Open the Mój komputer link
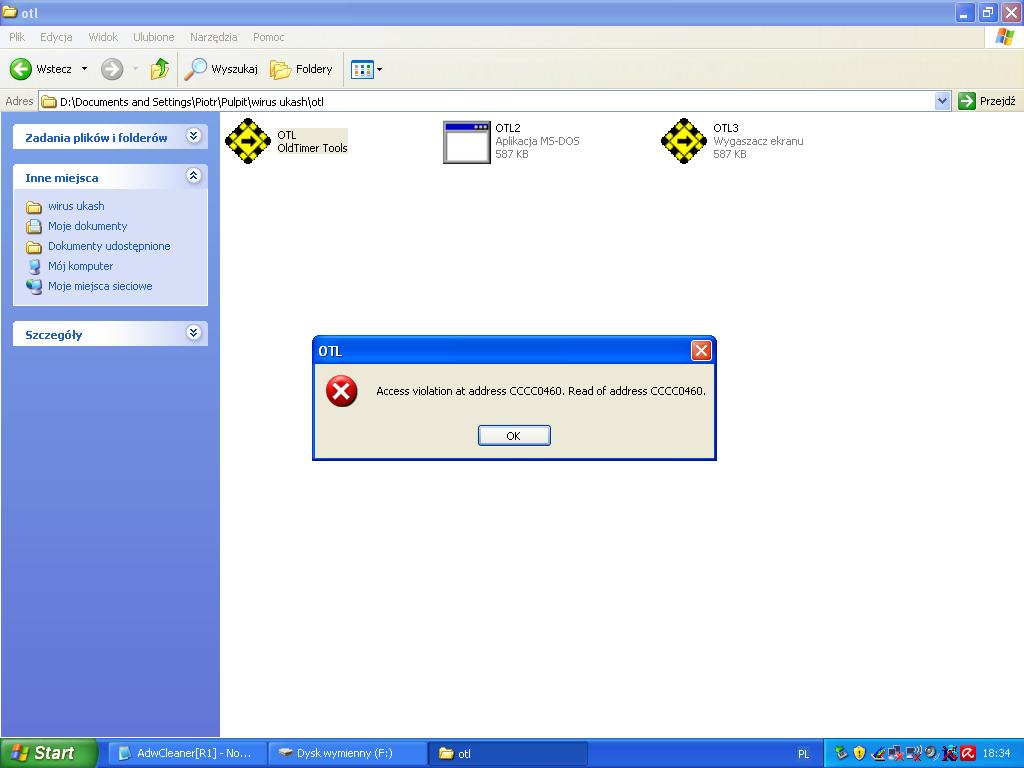 80,266
